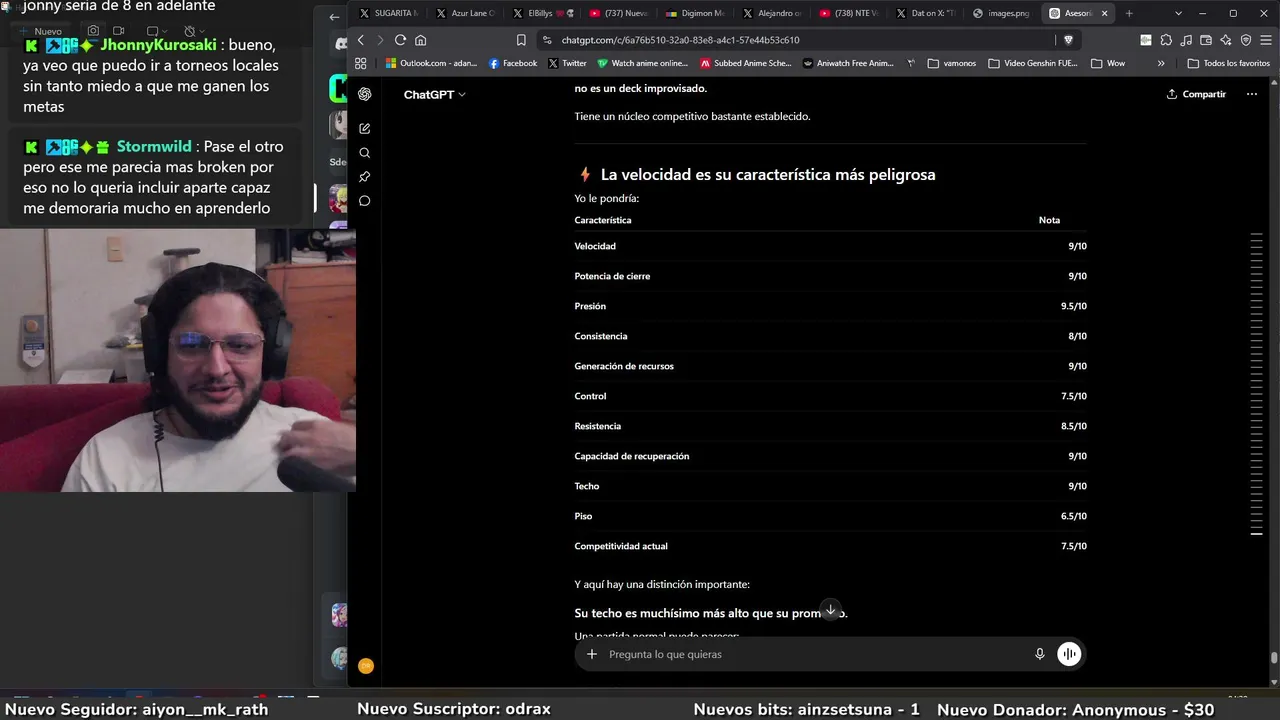Expand the ChatGPT model selector dropdown

click(435, 94)
